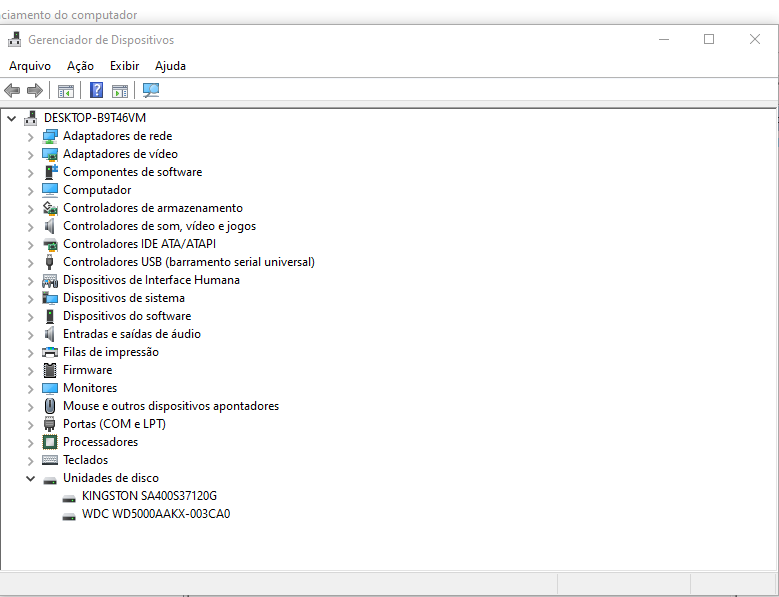Click the mouse icon for dispositivos apontadores
Viewport: 779px width, 597px height.
50,406
